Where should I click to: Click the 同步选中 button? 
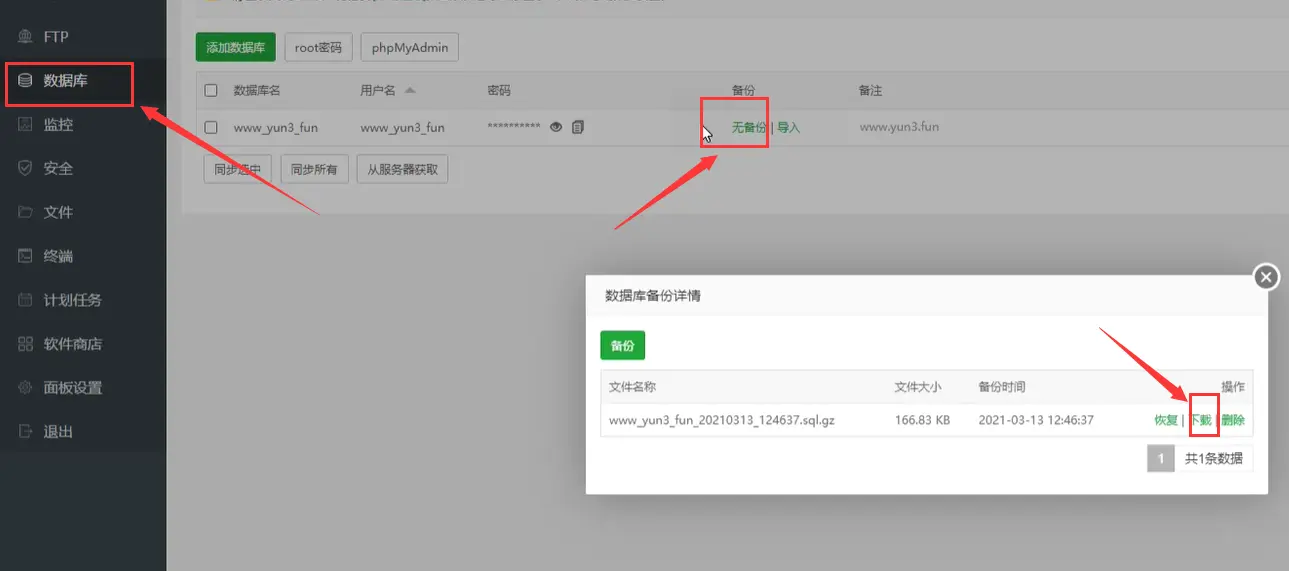[237, 169]
